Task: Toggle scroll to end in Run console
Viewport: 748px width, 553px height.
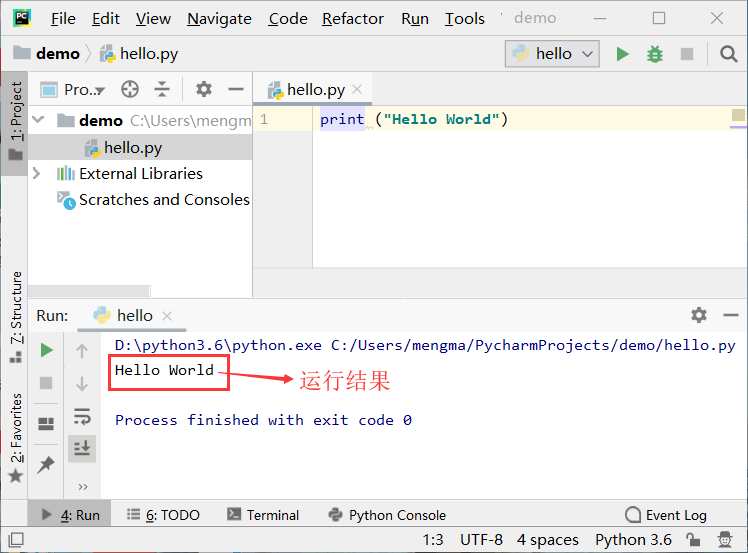Action: pos(82,449)
